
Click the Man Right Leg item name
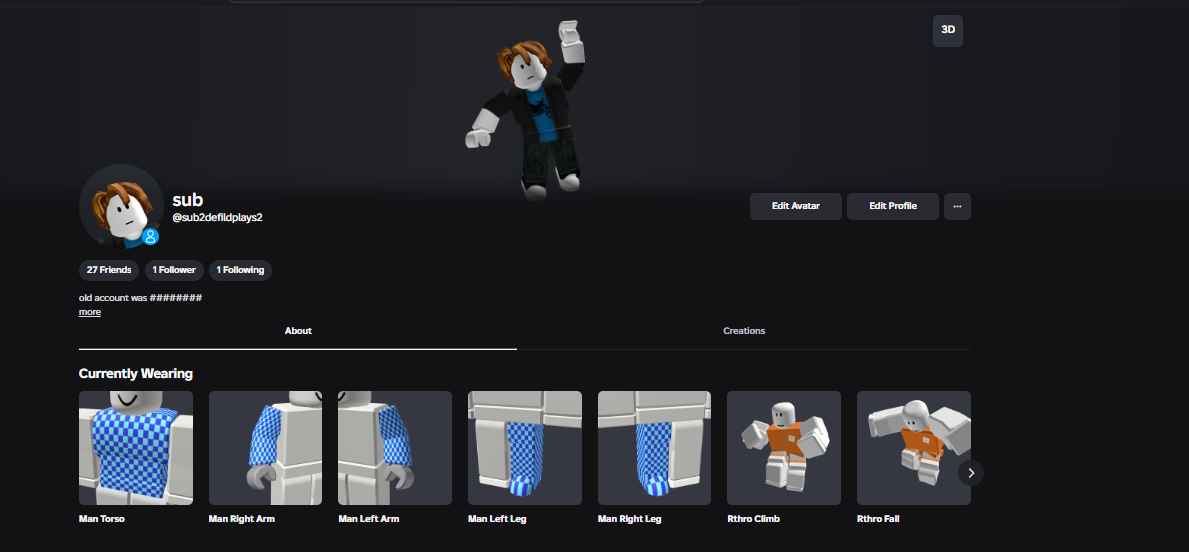point(629,519)
